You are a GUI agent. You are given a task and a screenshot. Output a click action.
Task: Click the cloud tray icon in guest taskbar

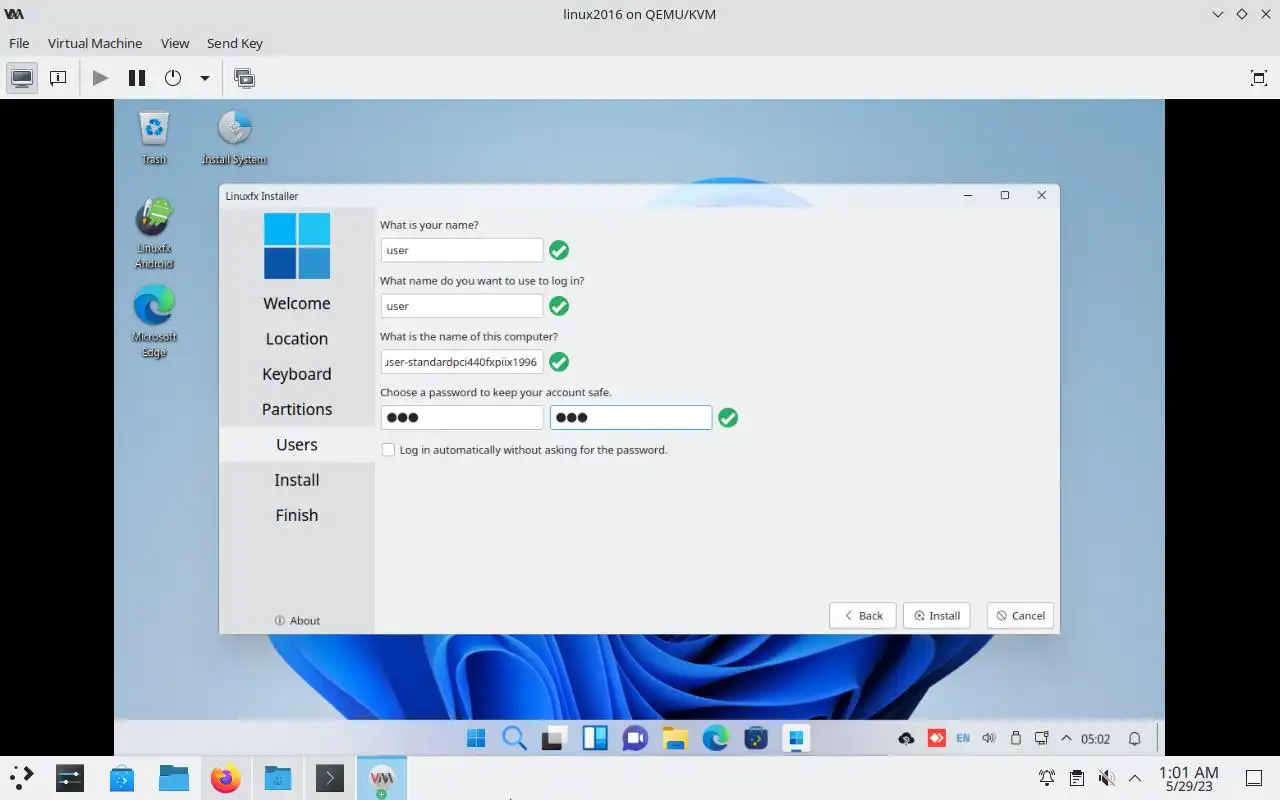coord(906,739)
